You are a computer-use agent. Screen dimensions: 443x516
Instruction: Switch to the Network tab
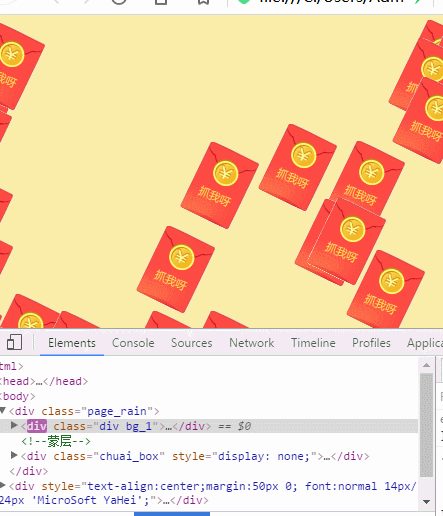251,343
